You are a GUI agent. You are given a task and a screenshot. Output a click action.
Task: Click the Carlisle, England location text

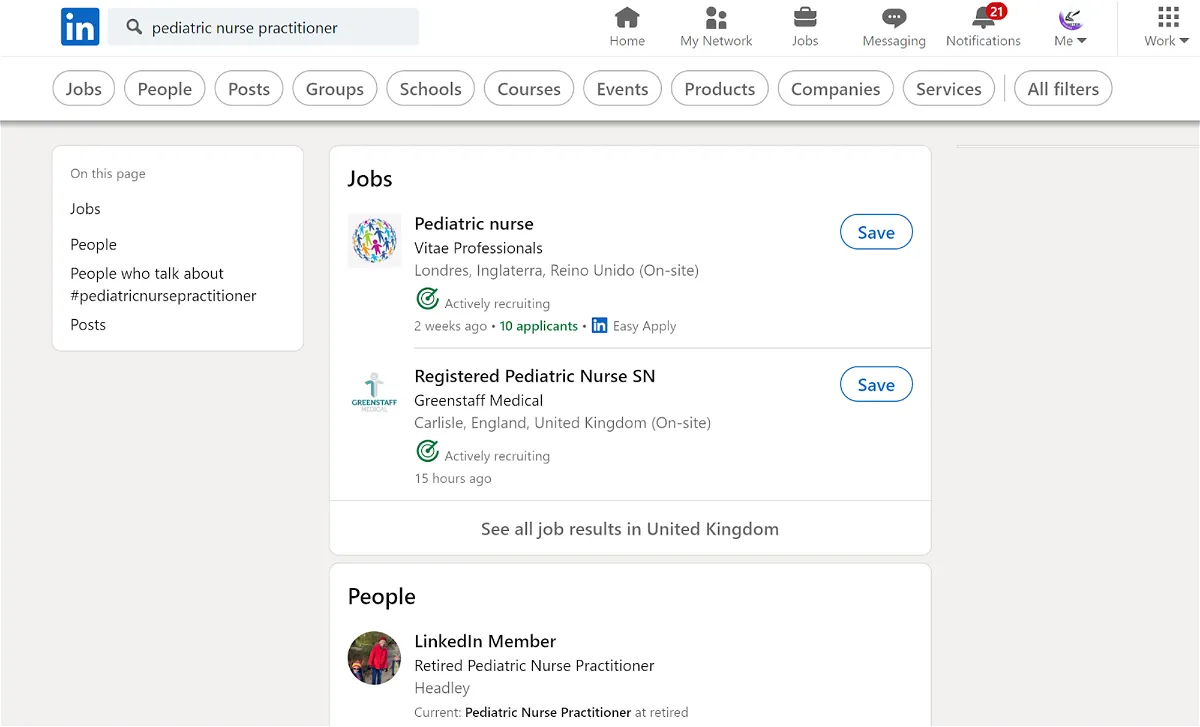(563, 423)
